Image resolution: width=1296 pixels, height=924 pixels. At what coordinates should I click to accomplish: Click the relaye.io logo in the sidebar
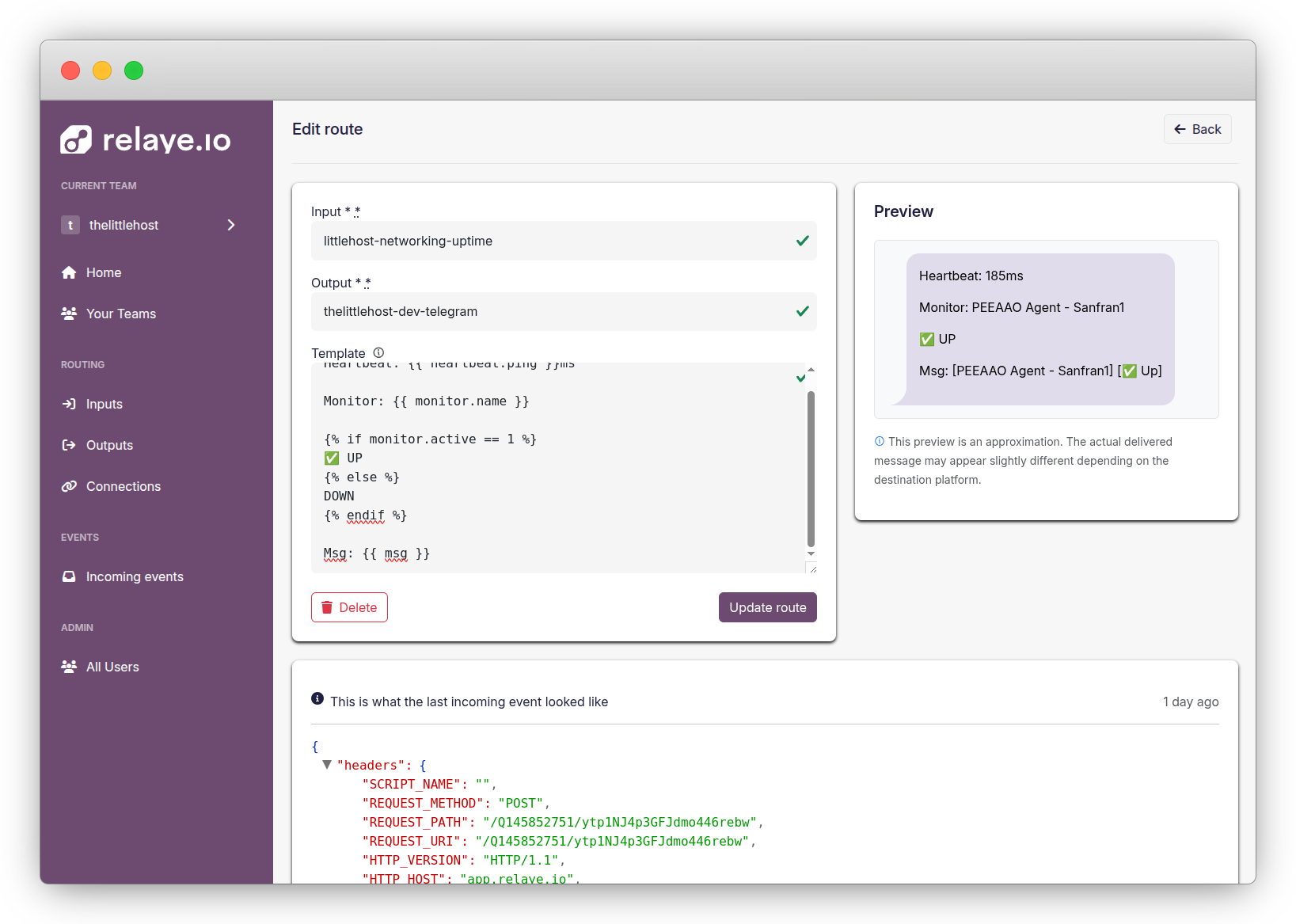(146, 139)
